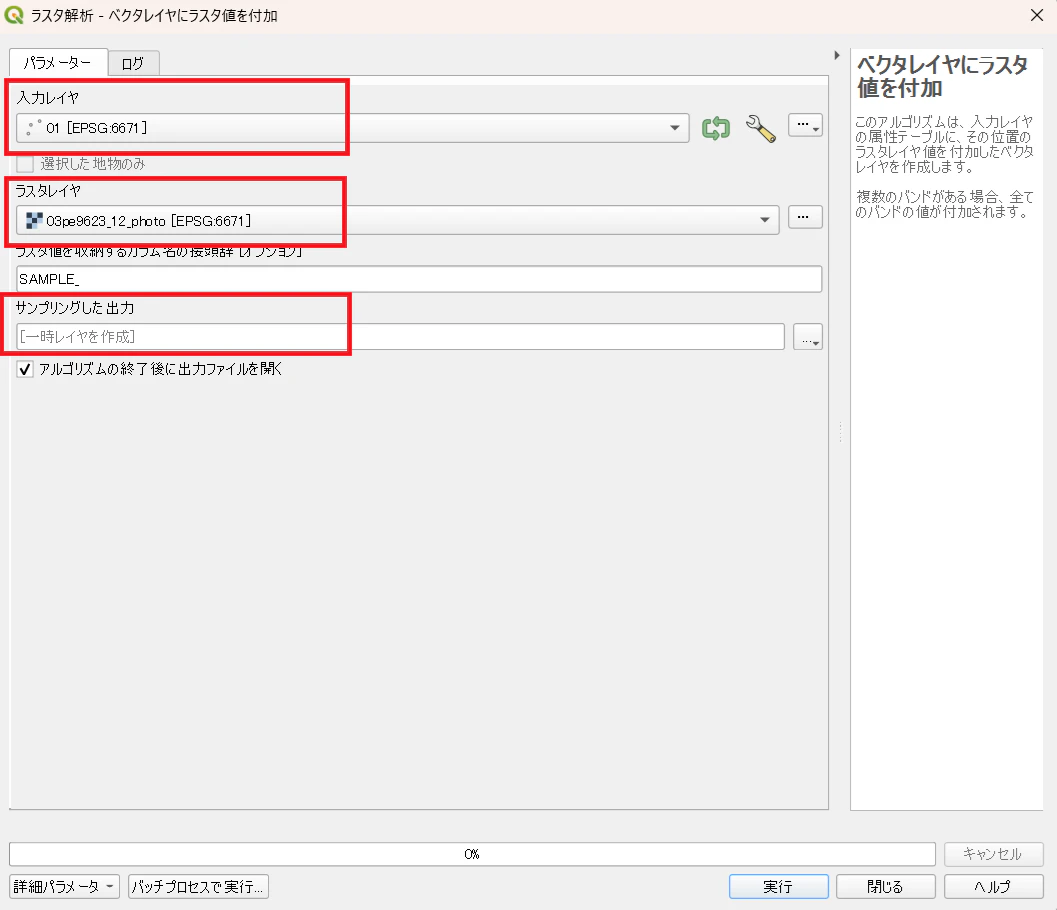Viewport: 1057px width, 910px height.
Task: Click the サンプリングした出力 output path field
Action: click(400, 337)
